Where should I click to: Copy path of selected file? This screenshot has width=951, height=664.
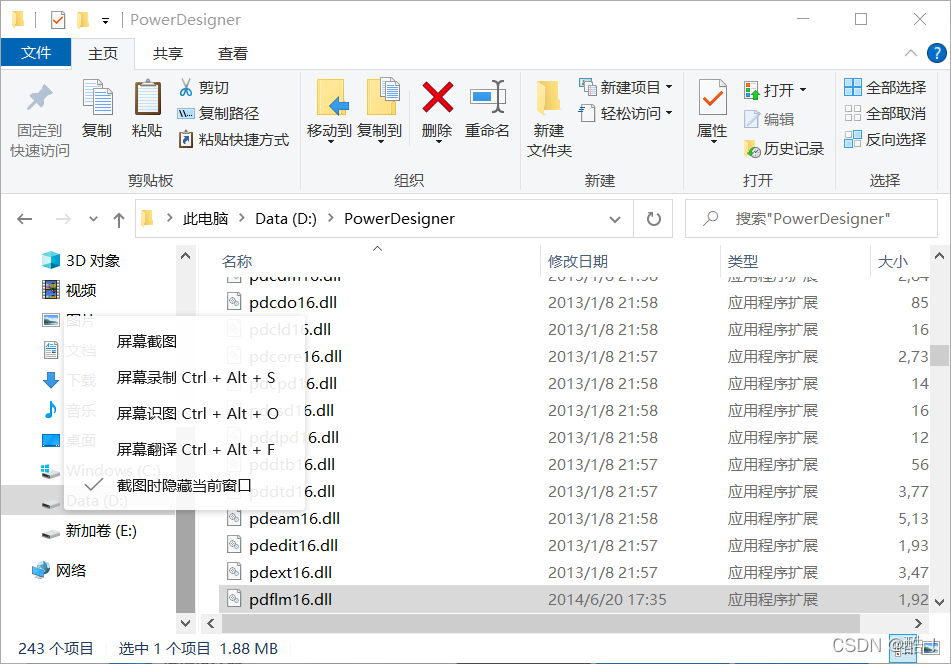218,113
